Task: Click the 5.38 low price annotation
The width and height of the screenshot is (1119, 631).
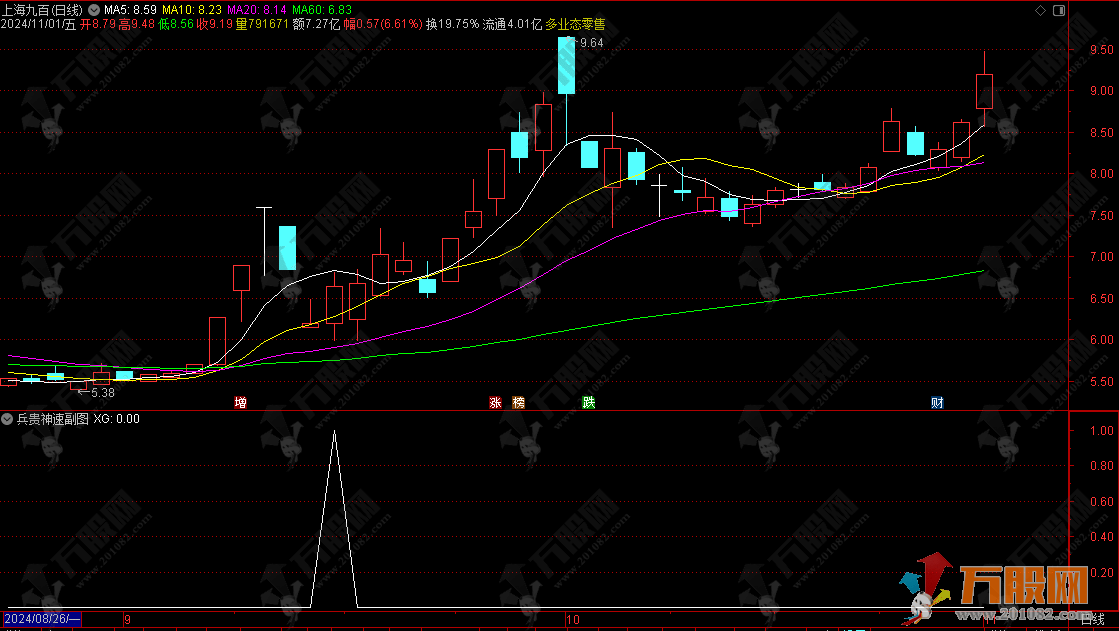Action: (103, 393)
